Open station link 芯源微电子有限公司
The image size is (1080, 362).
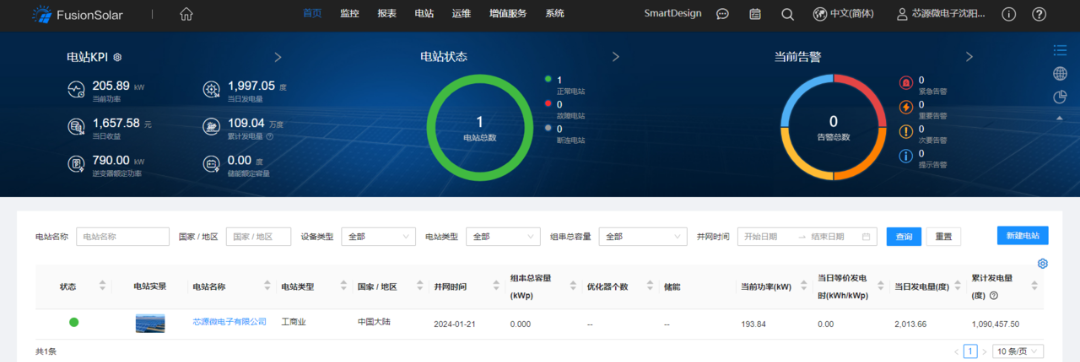(x=229, y=322)
